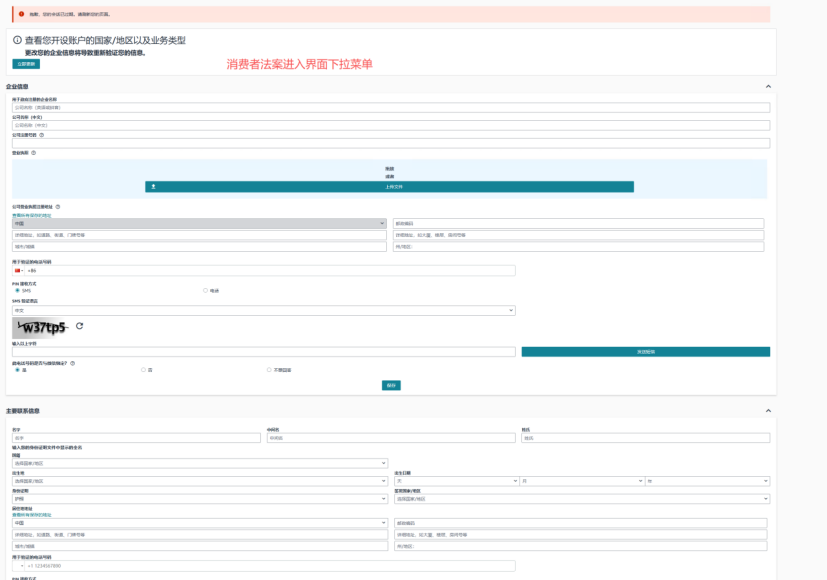The height and width of the screenshot is (580, 827).
Task: Refresh the captcha image
Action: coord(79,326)
